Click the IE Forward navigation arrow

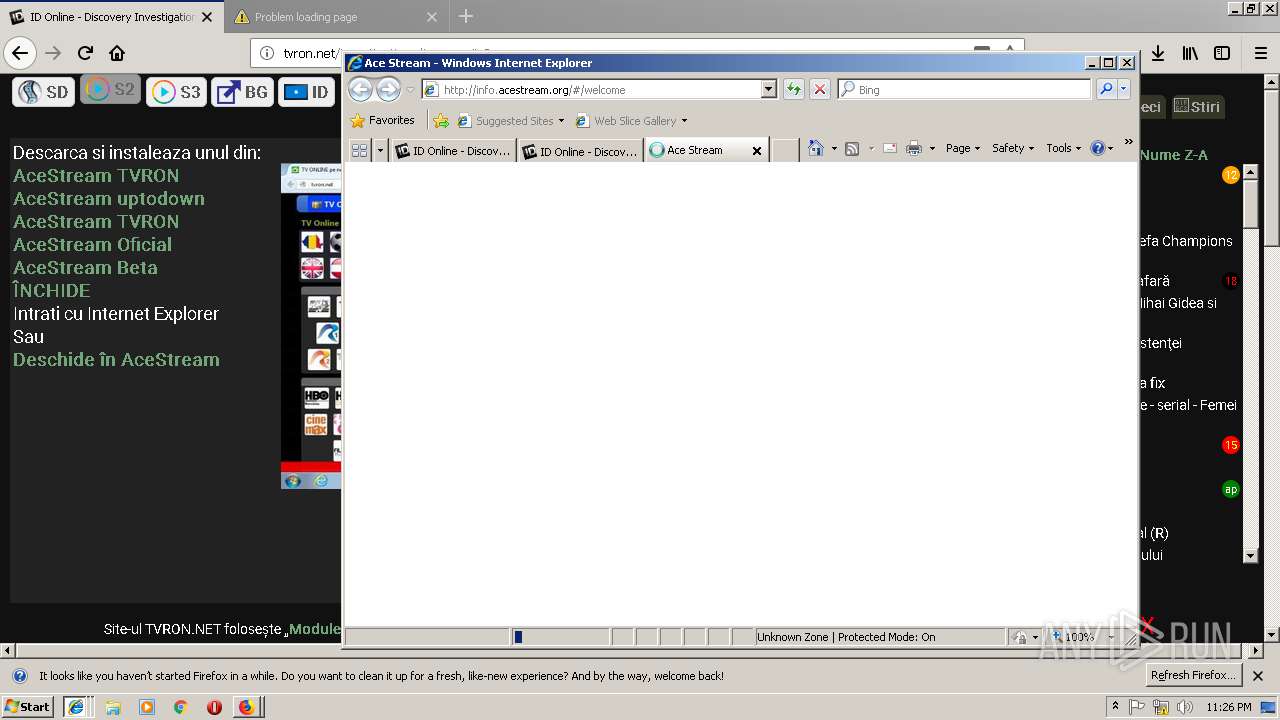388,90
